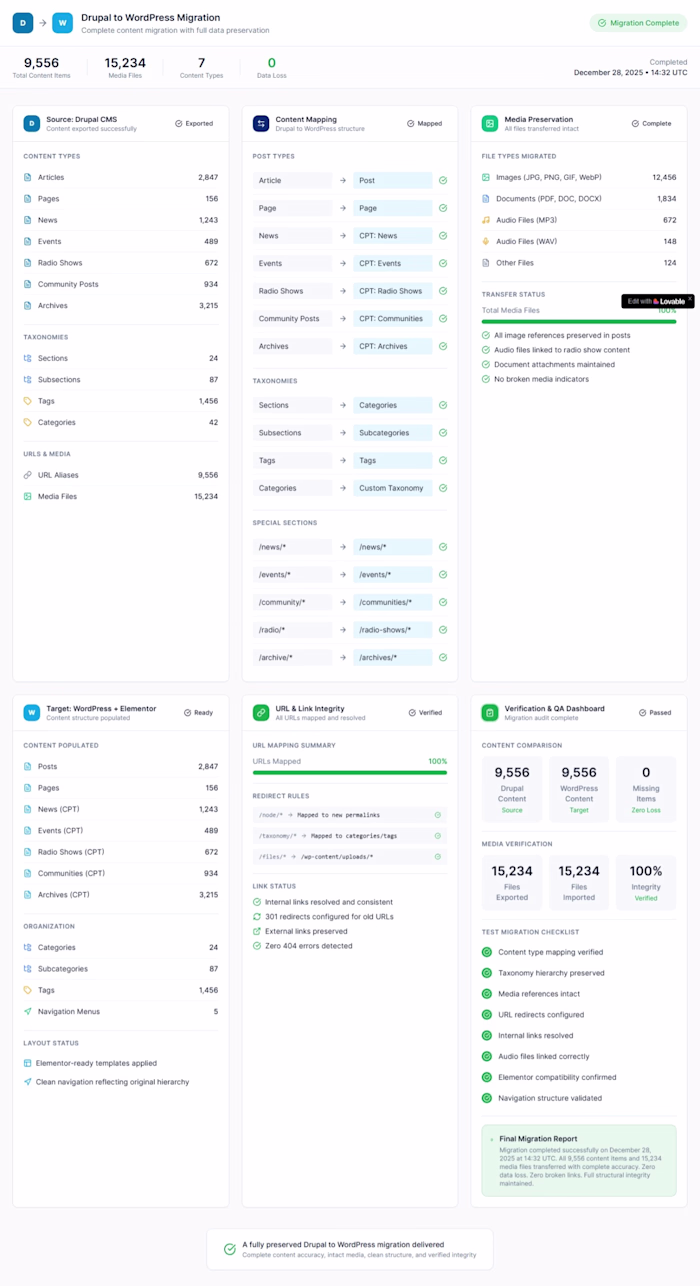Click the /files/* to /wp-content/uploads/ rule row

pyautogui.click(x=350, y=857)
